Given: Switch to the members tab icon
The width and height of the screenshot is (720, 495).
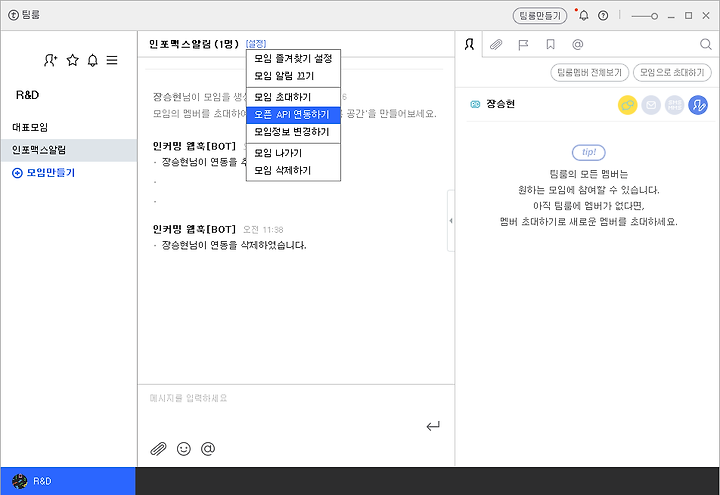Looking at the screenshot, I should pyautogui.click(x=469, y=44).
